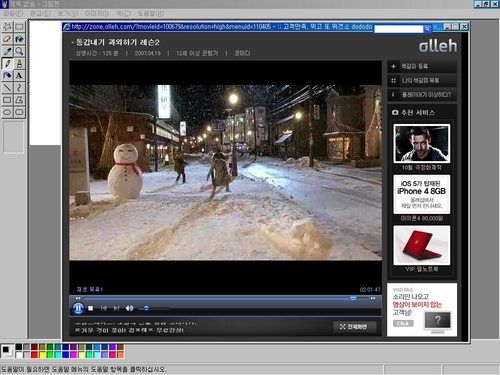Choose the Ellipse tool
Screen dimensions: 500x375
pos(7,112)
